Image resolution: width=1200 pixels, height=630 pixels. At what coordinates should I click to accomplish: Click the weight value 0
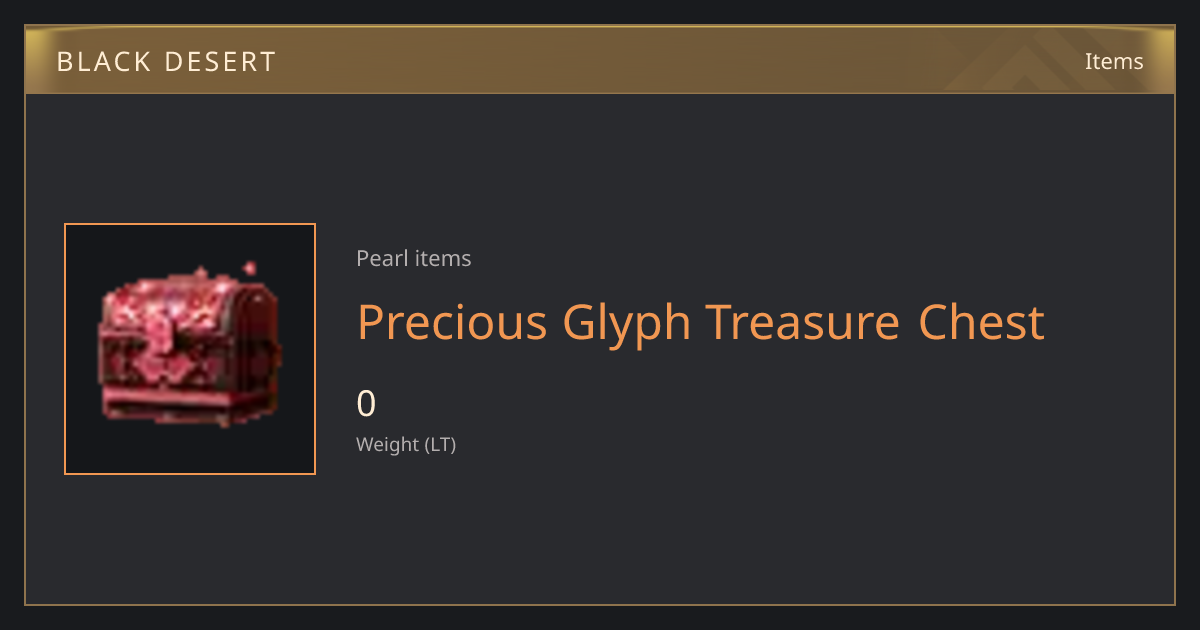click(367, 404)
